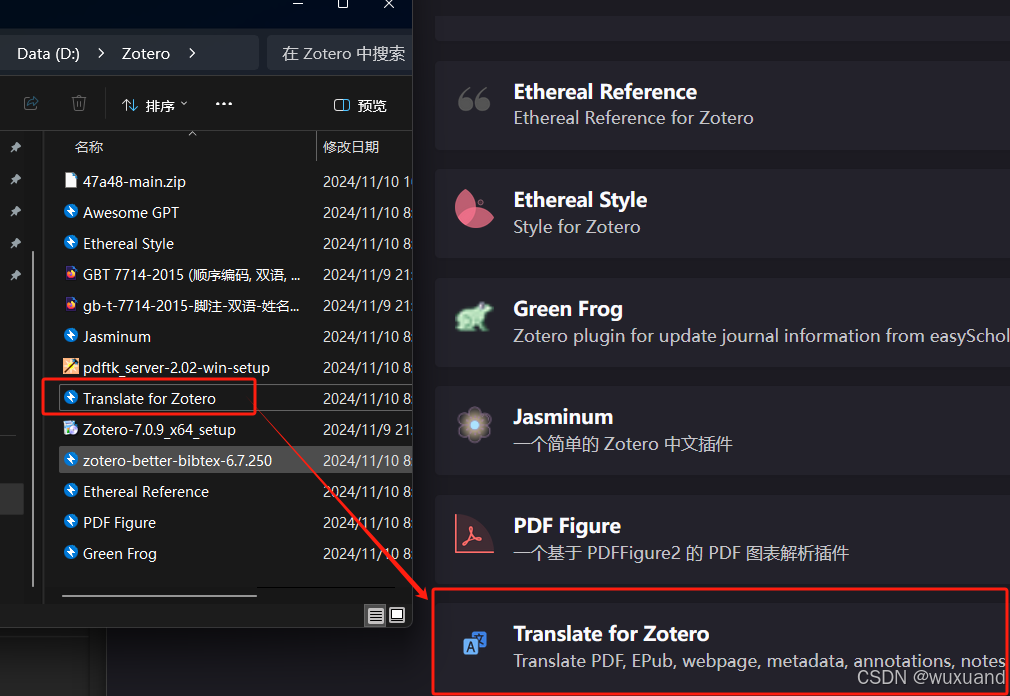1010x696 pixels.
Task: Select the zotero-better-bibtex-6.7.250 file icon
Action: tap(71, 459)
